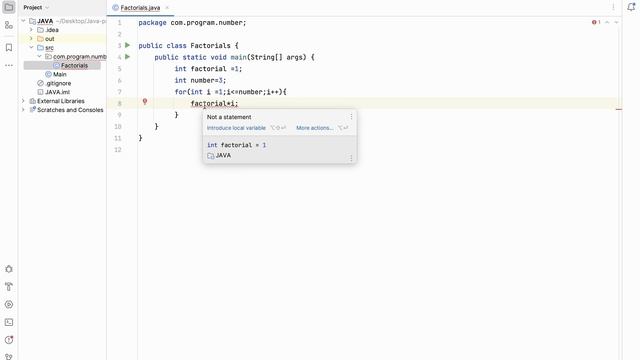This screenshot has width=640, height=360.
Task: Open documentation popup options kebab at bottom
Action: [x=351, y=158]
